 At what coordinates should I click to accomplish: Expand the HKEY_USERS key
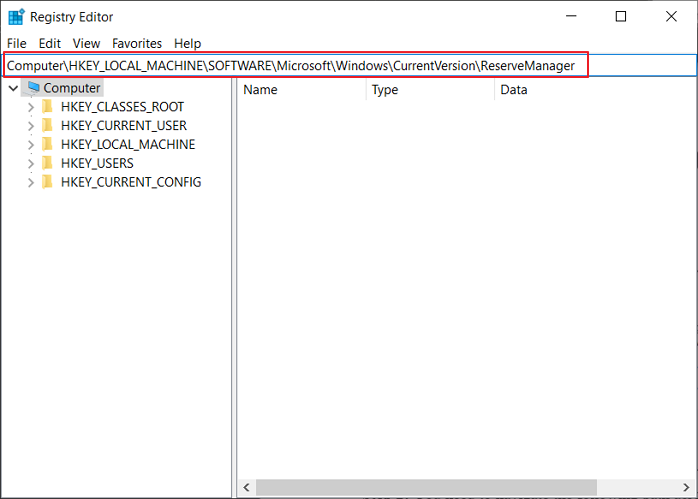(x=31, y=164)
